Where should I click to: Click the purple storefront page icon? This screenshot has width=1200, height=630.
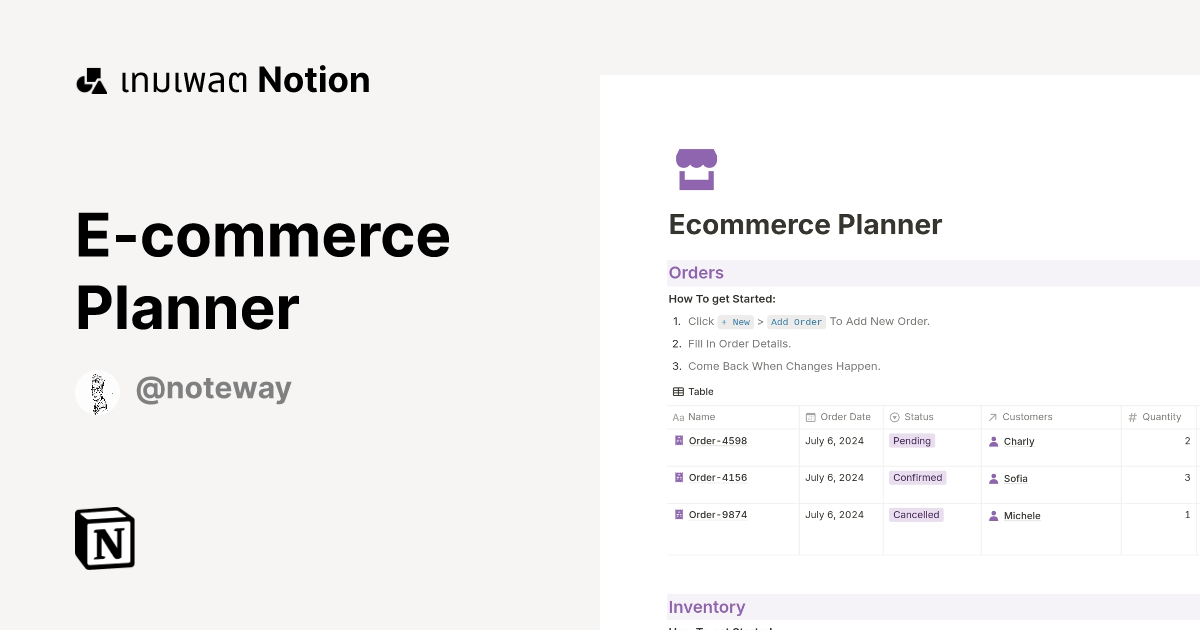696,168
